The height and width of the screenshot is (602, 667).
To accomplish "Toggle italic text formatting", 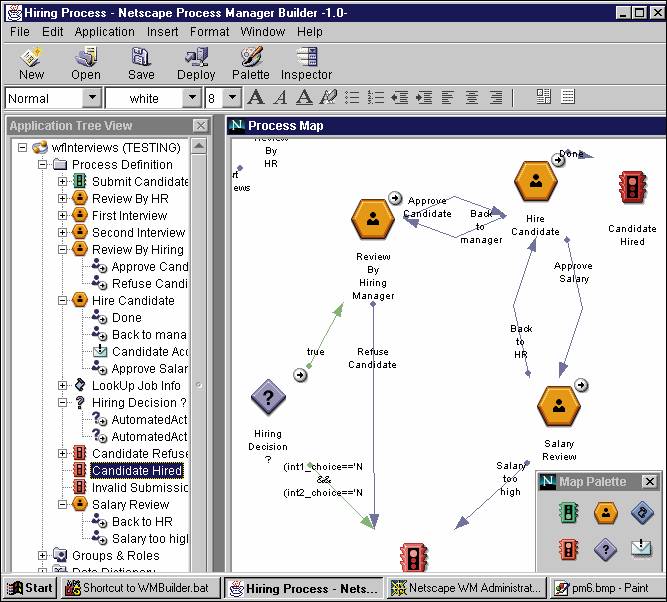I will tap(280, 98).
